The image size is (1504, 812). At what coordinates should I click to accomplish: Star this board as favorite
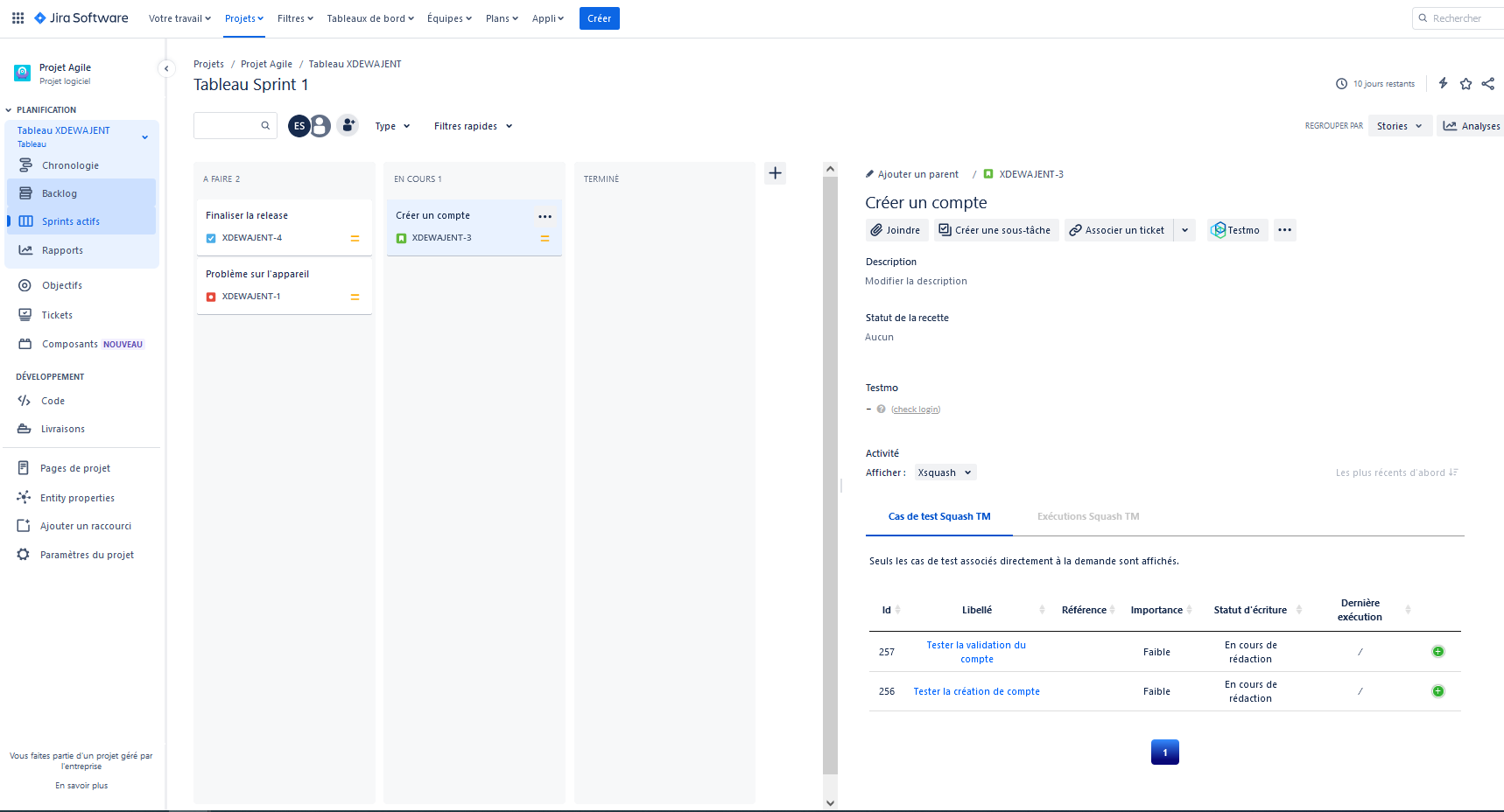(x=1465, y=84)
